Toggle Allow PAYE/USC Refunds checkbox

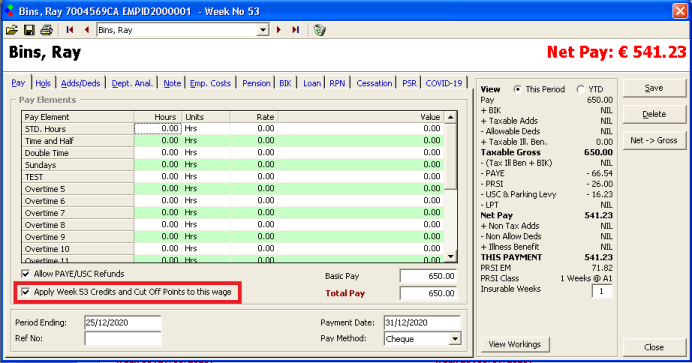pos(26,274)
